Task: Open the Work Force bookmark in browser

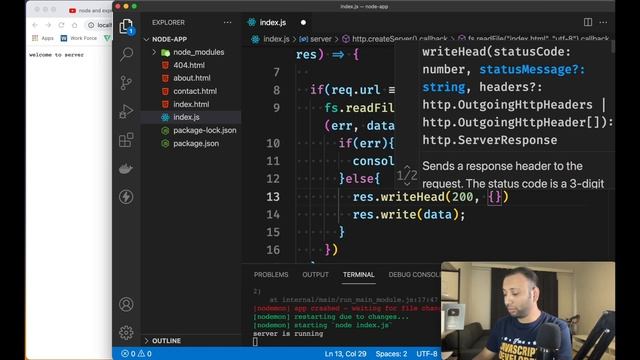Action: click(x=79, y=38)
